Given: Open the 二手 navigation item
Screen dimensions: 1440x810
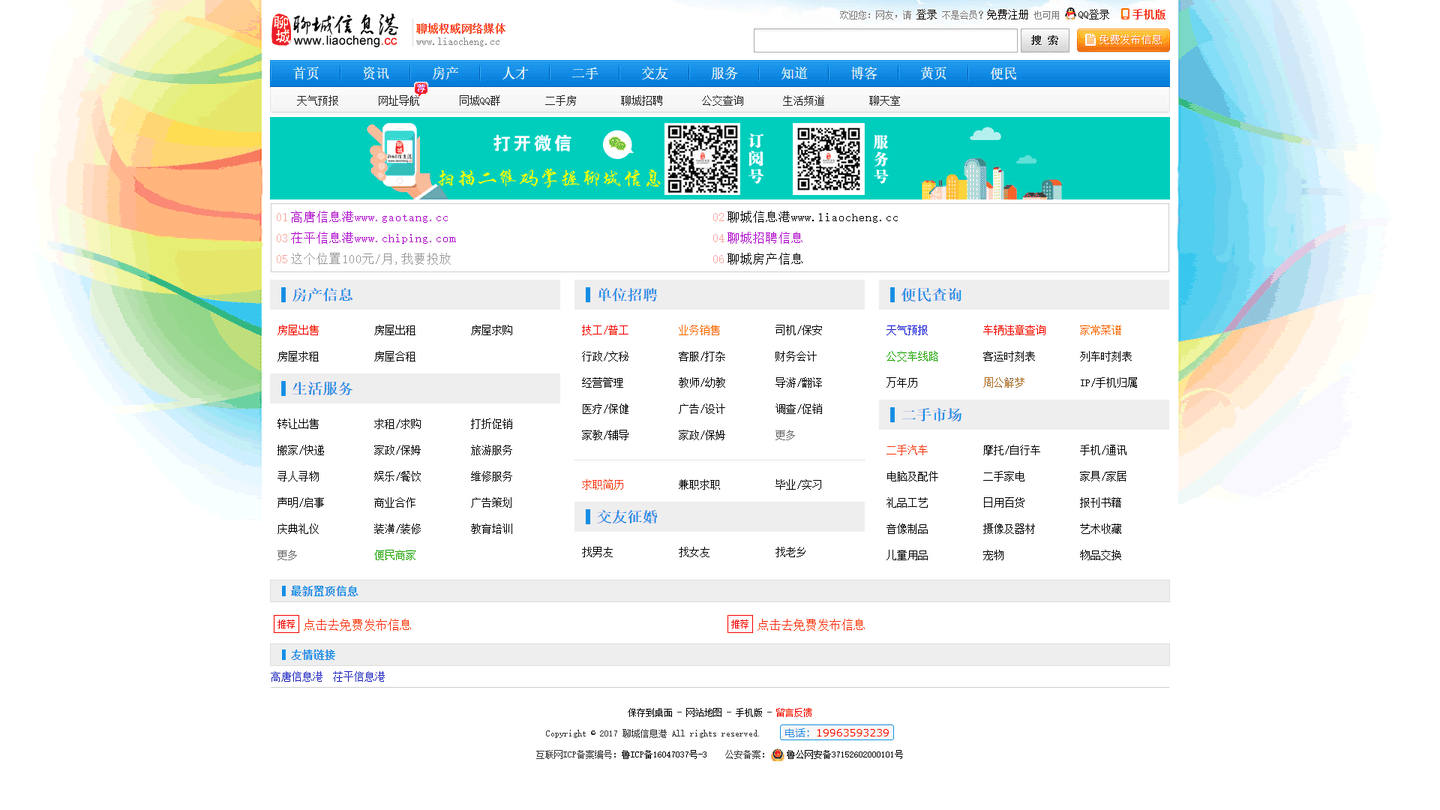Looking at the screenshot, I should [585, 74].
